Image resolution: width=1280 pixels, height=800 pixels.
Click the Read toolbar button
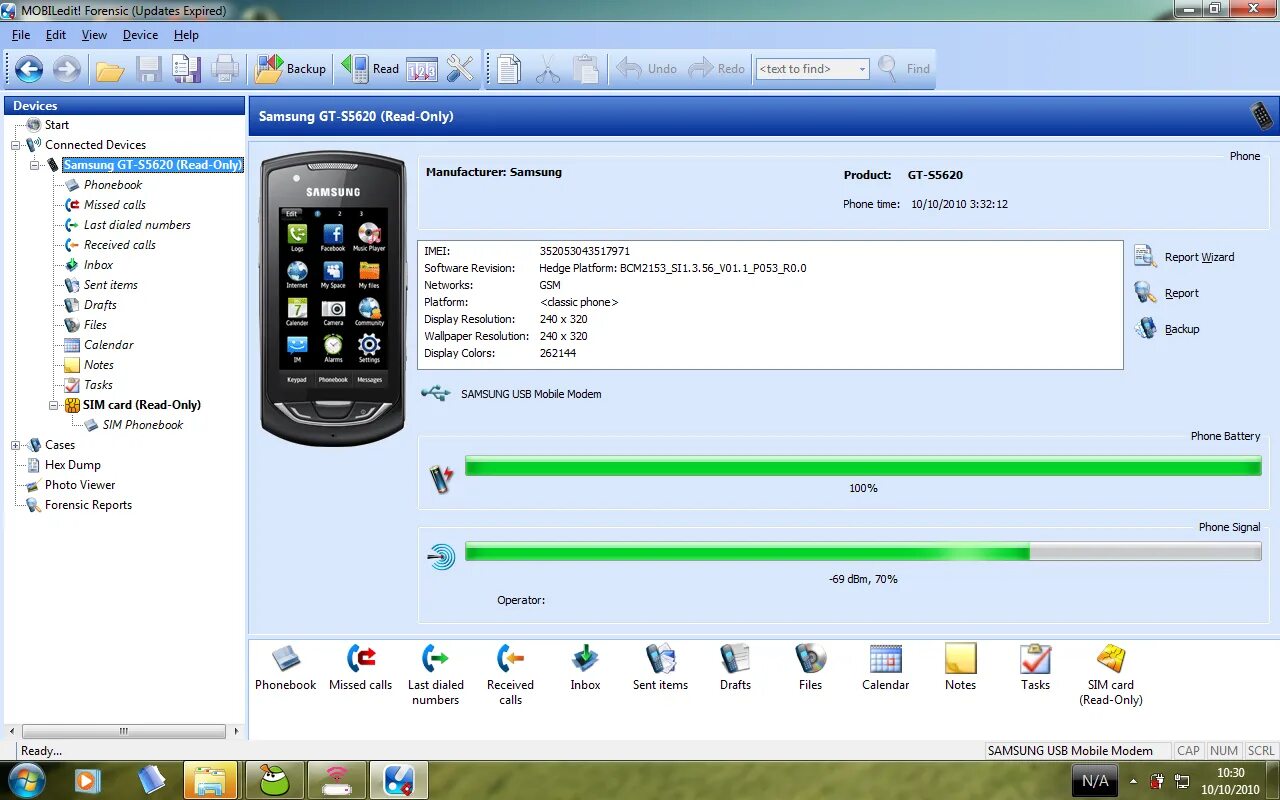click(370, 69)
